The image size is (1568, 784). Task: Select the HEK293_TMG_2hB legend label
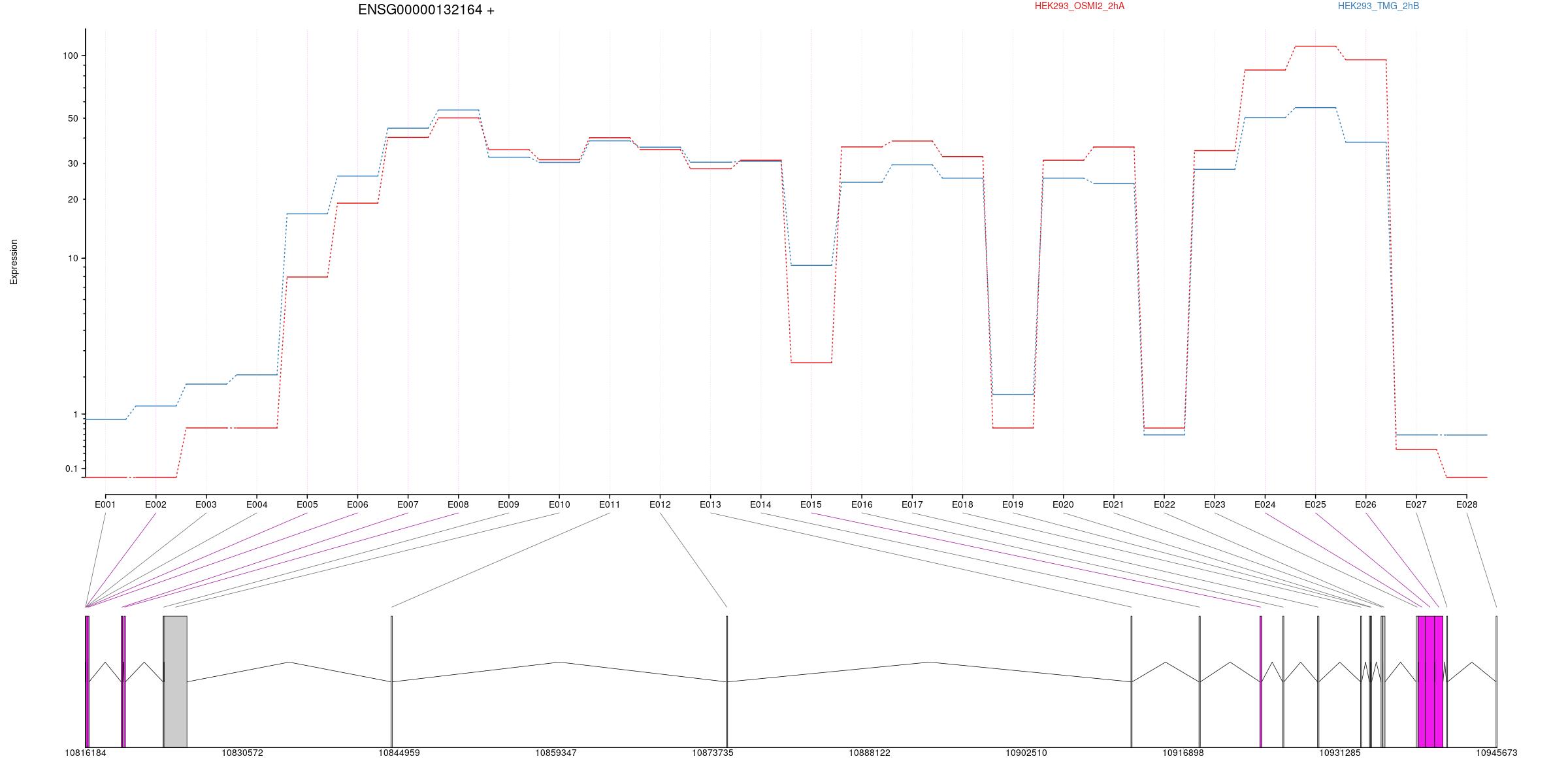click(1379, 6)
